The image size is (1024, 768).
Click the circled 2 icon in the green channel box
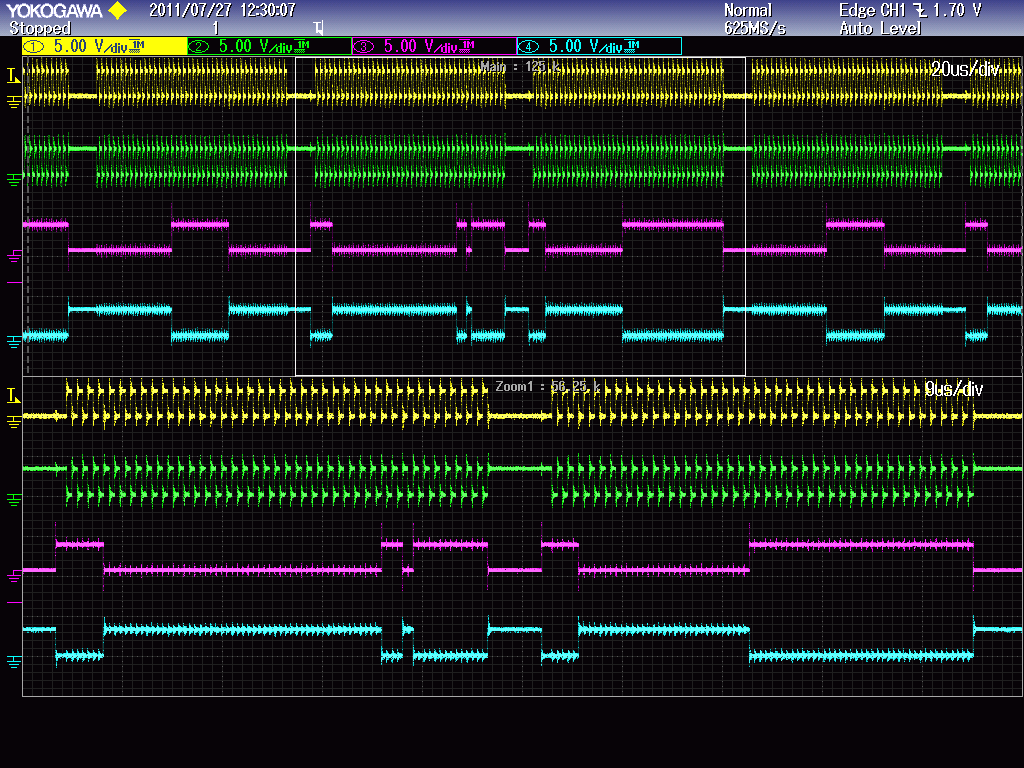[x=199, y=46]
